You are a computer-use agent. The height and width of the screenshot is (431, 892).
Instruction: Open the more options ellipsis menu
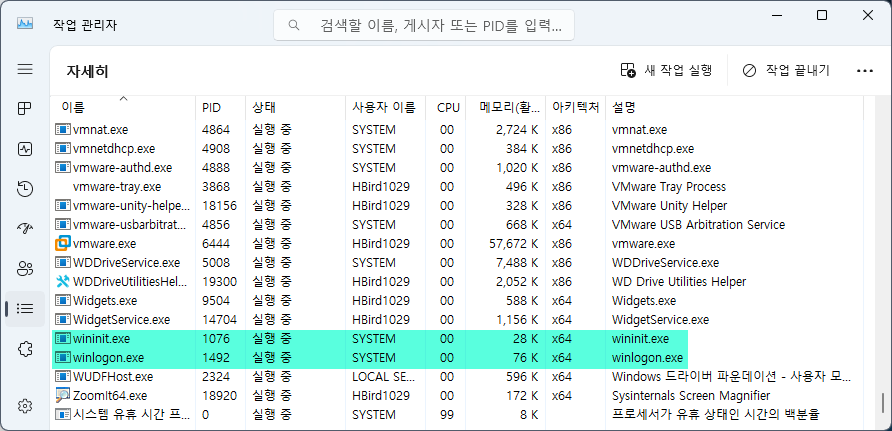[865, 71]
